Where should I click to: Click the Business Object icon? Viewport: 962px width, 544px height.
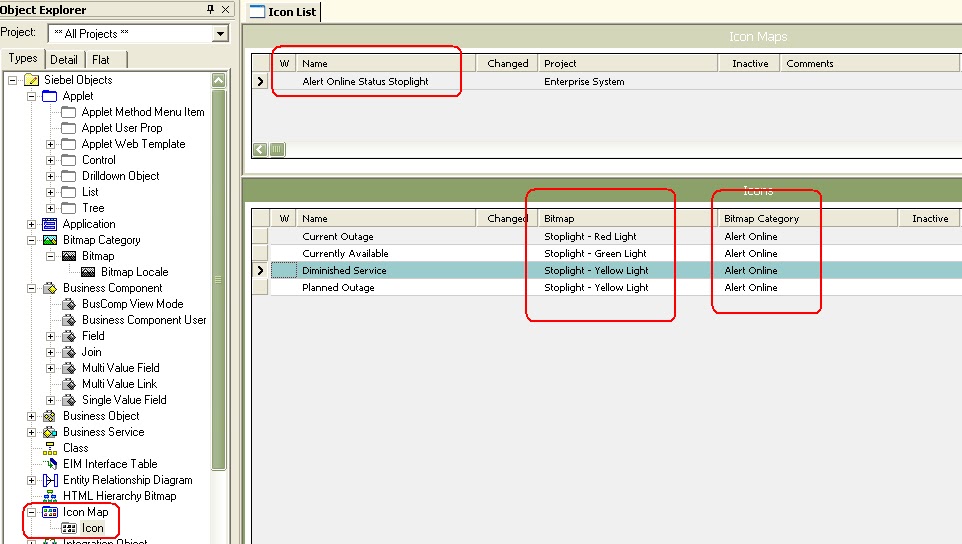50,416
